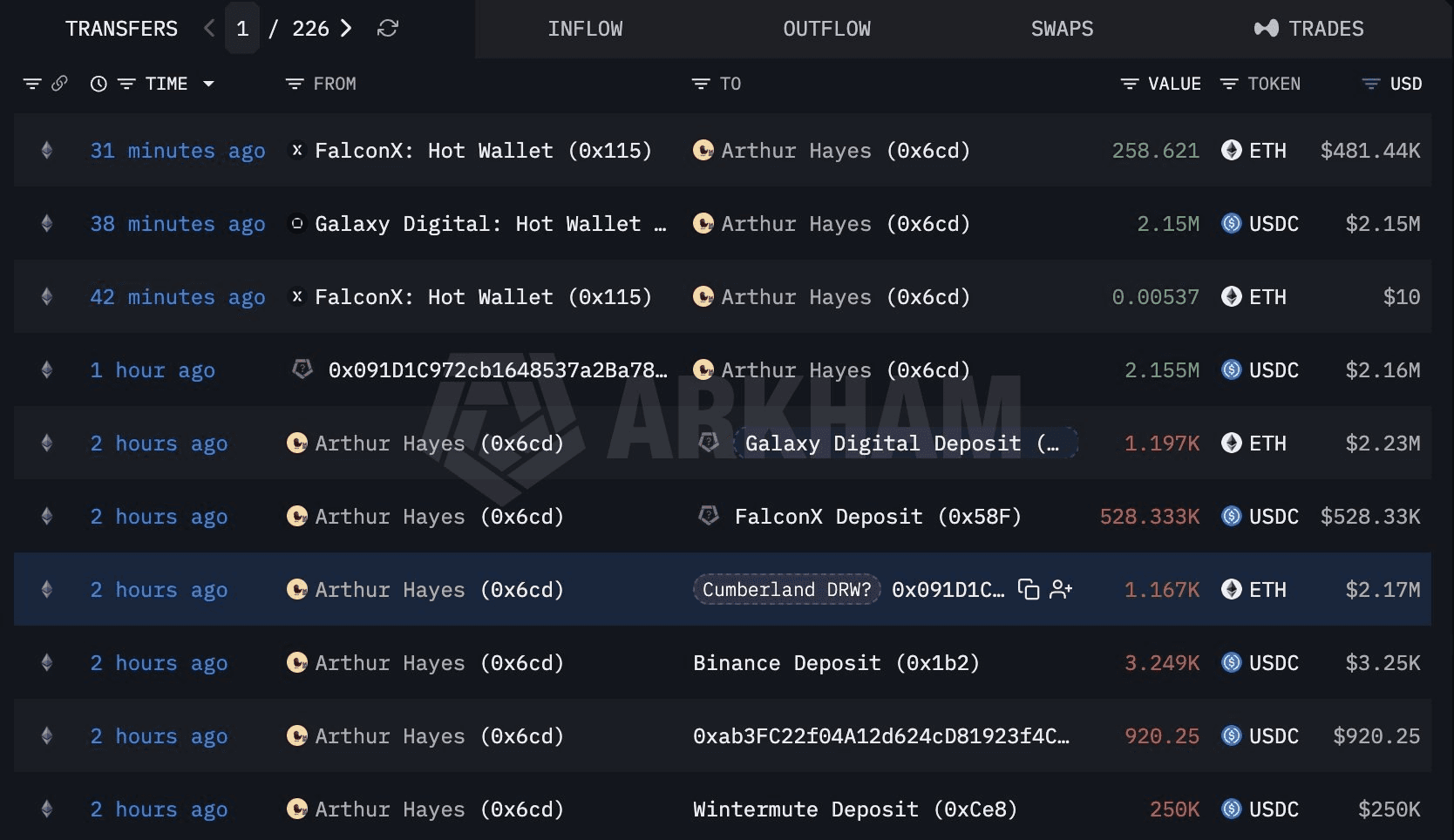This screenshot has width=1454, height=840.
Task: Open the Binance Deposit (0x1b2) recipient
Action: click(x=836, y=663)
